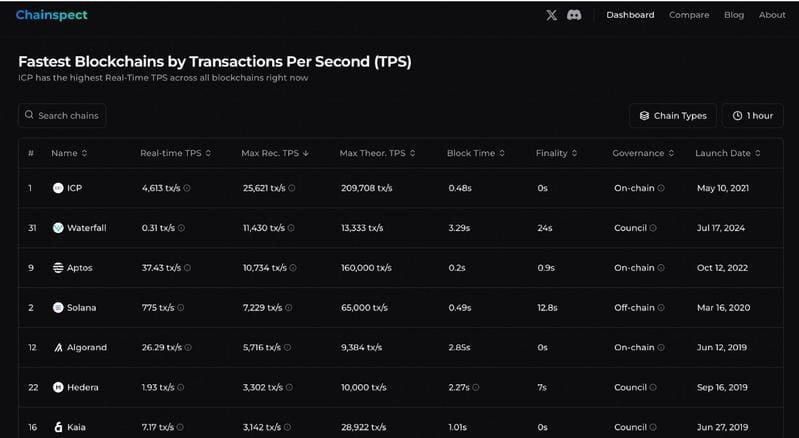Click the Hedera chain logo icon
The width and height of the screenshot is (799, 438).
point(58,388)
